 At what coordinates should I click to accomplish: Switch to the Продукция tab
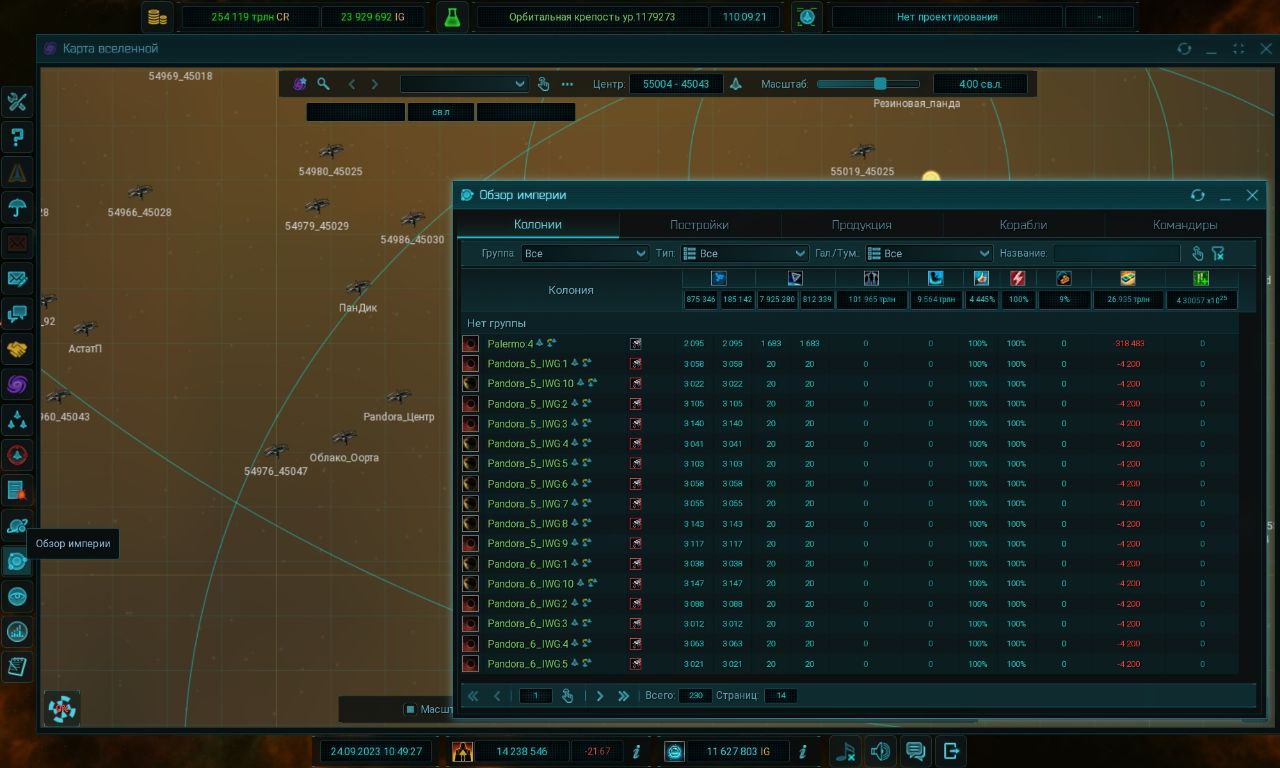[862, 225]
